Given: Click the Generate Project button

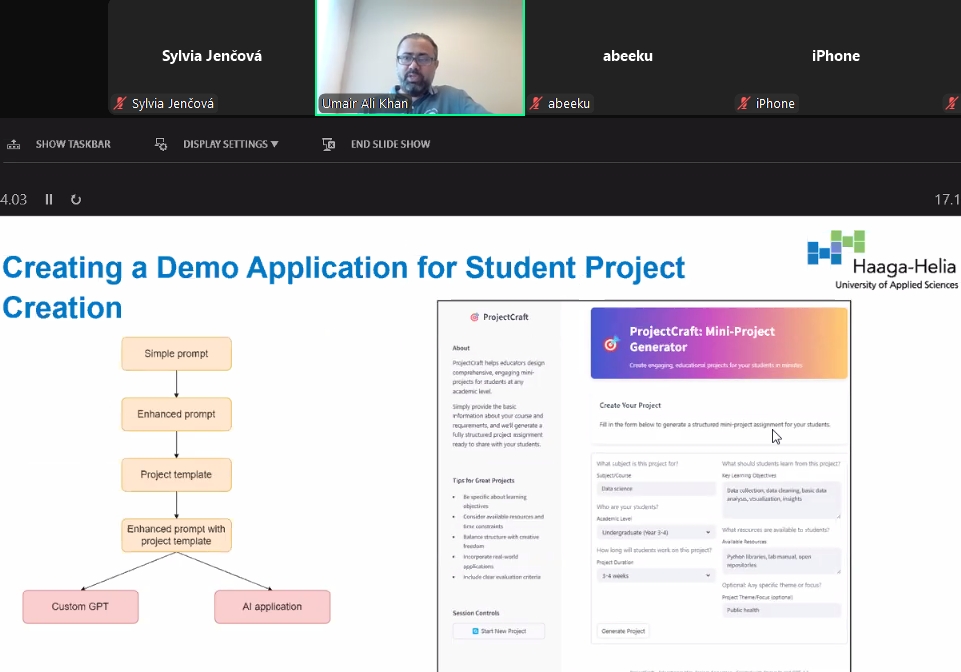Looking at the screenshot, I should point(623,631).
